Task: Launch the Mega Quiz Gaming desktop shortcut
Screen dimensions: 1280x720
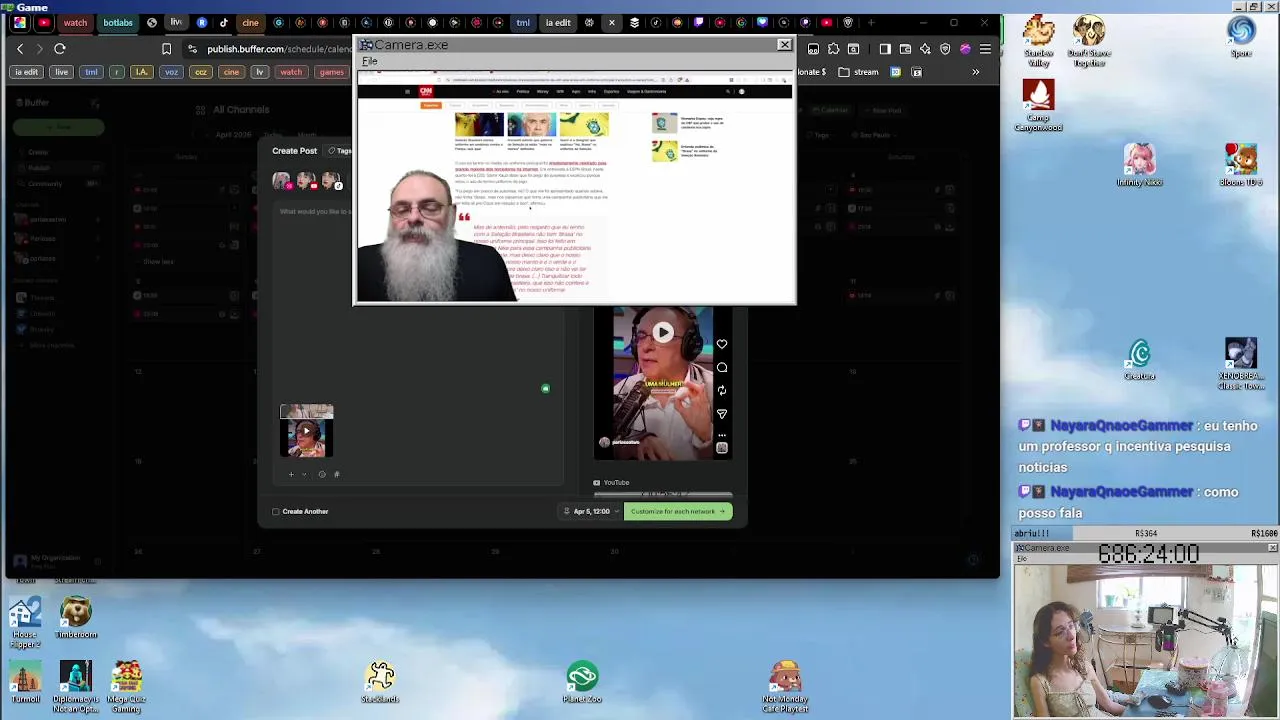Action: click(x=126, y=687)
